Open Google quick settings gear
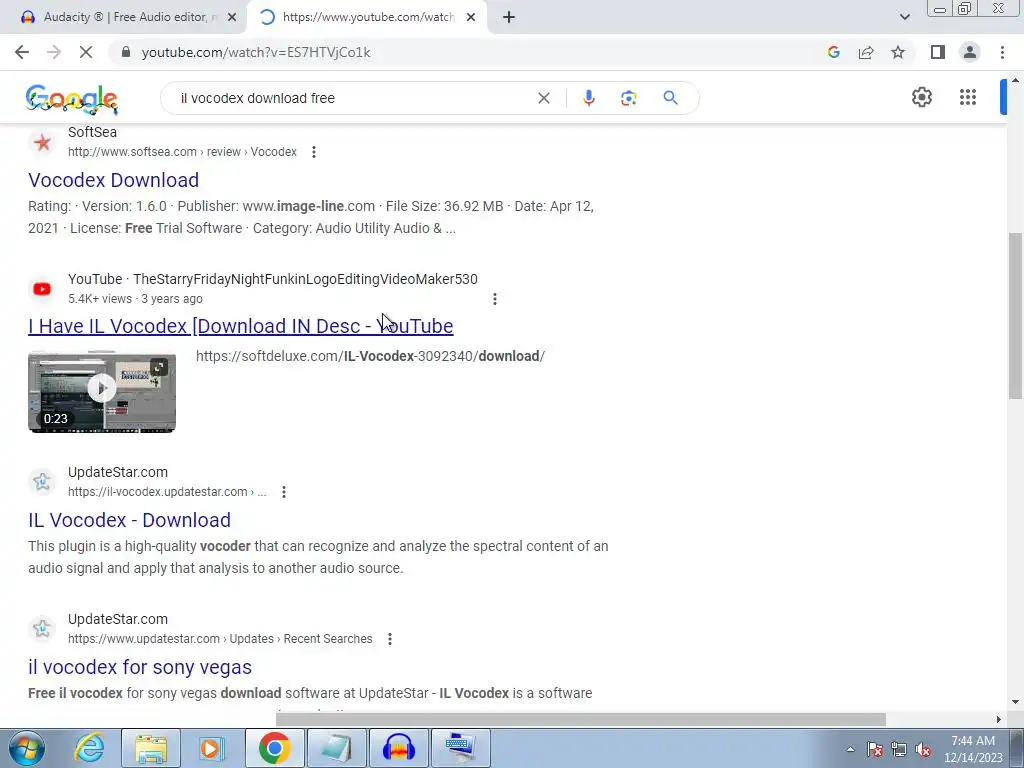 (921, 97)
